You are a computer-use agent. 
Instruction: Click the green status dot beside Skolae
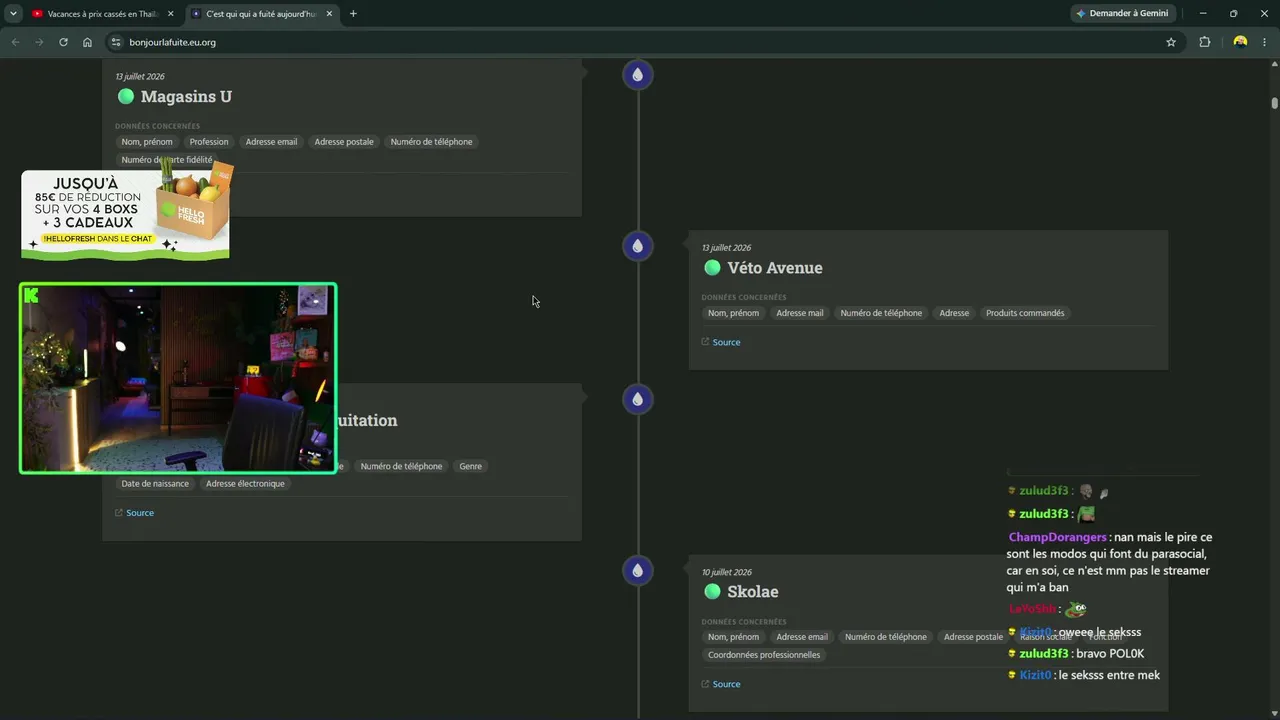pos(712,591)
